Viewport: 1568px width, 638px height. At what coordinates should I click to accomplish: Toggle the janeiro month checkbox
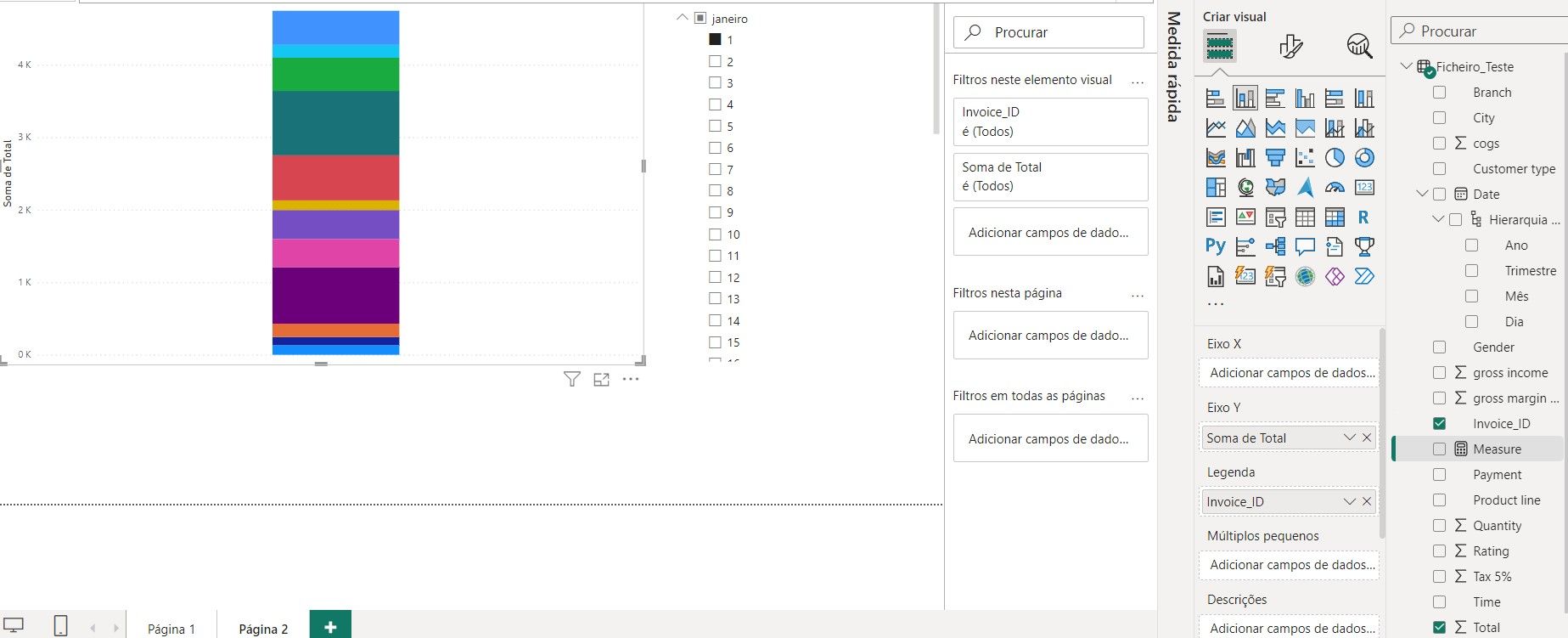click(700, 18)
